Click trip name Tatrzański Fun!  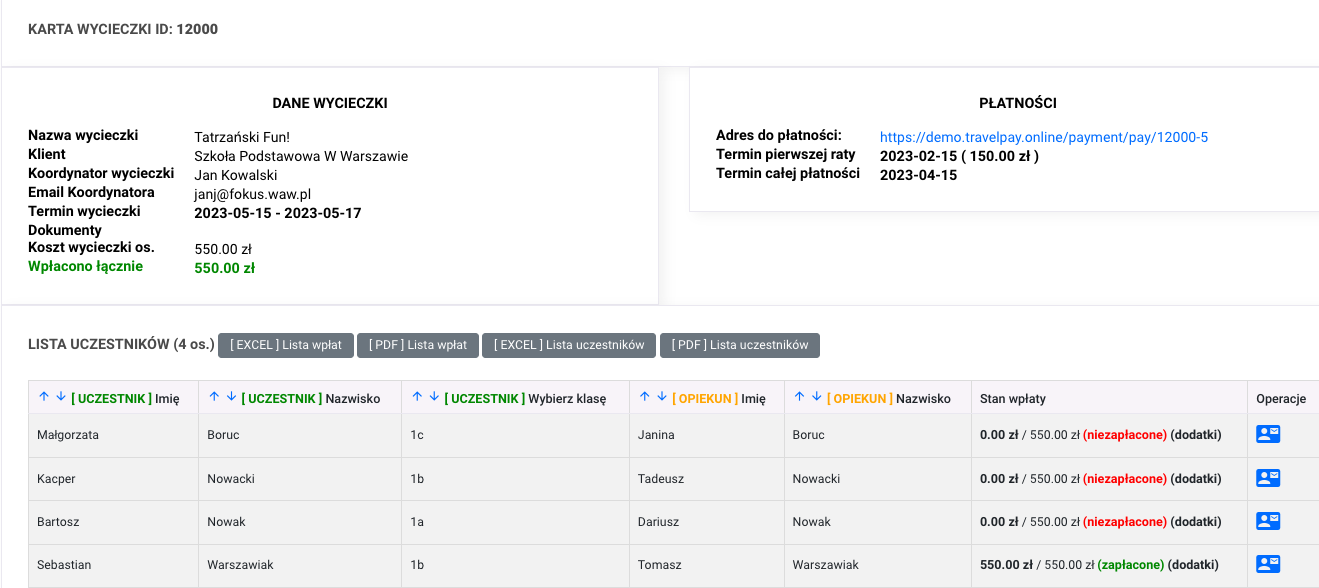coord(242,137)
